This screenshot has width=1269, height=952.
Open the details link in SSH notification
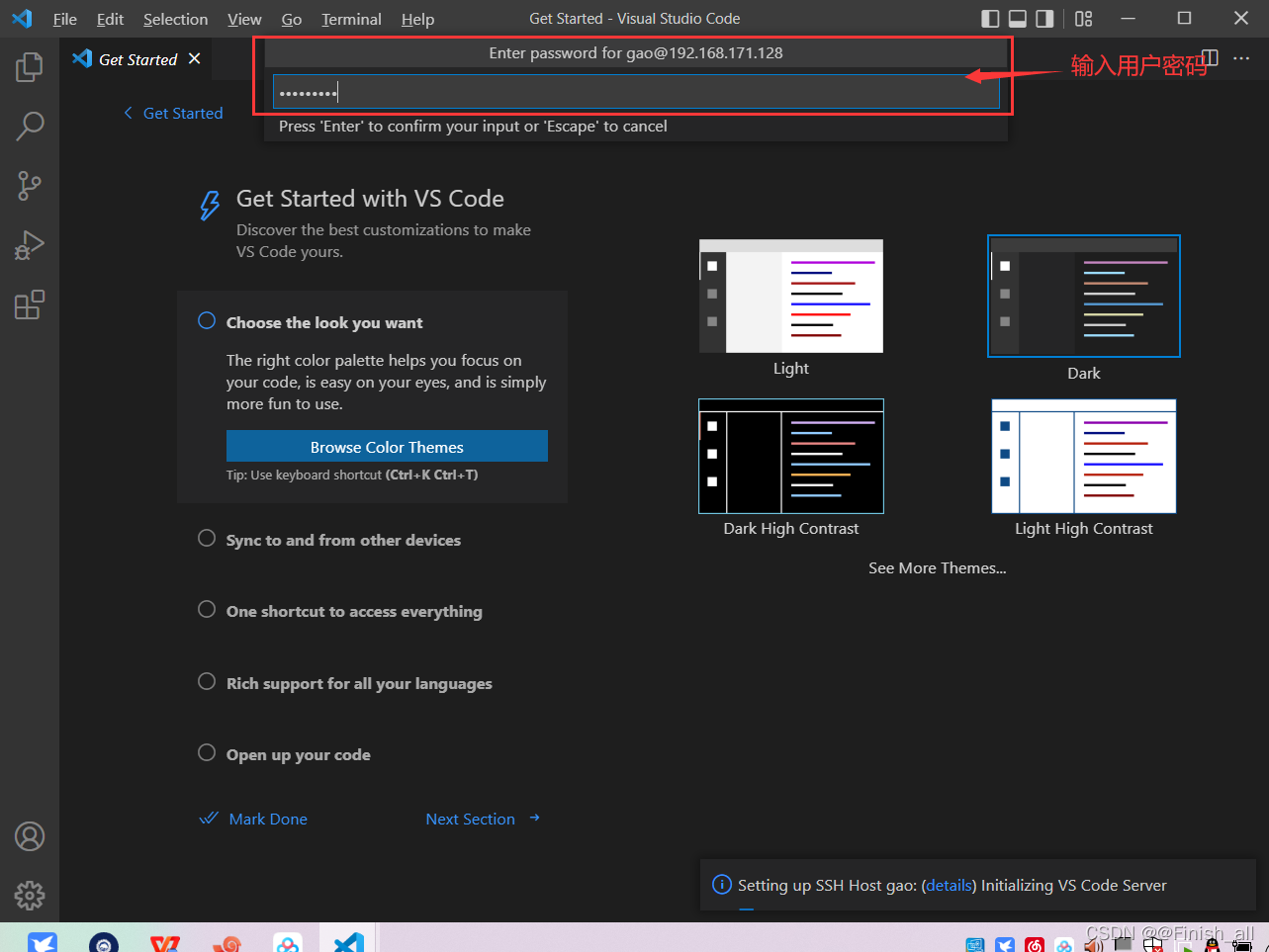(950, 885)
